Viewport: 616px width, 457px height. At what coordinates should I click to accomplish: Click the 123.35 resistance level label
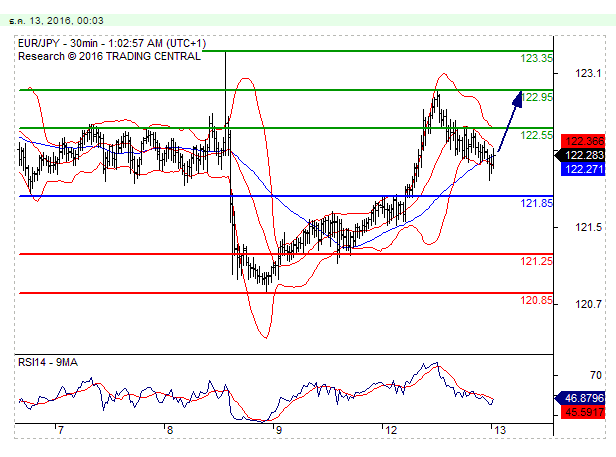click(536, 58)
